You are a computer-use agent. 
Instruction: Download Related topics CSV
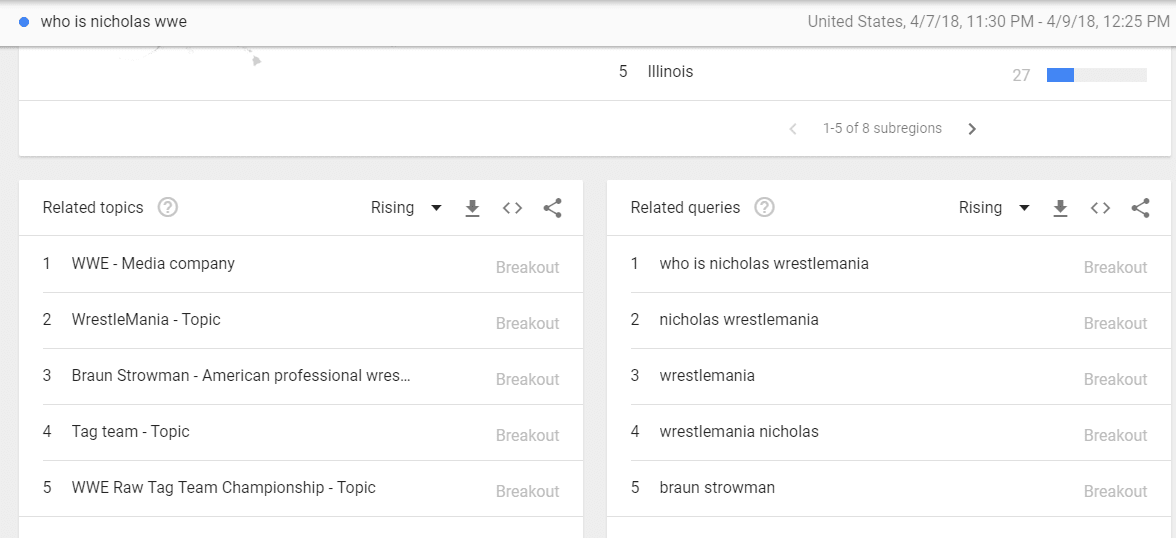click(472, 208)
